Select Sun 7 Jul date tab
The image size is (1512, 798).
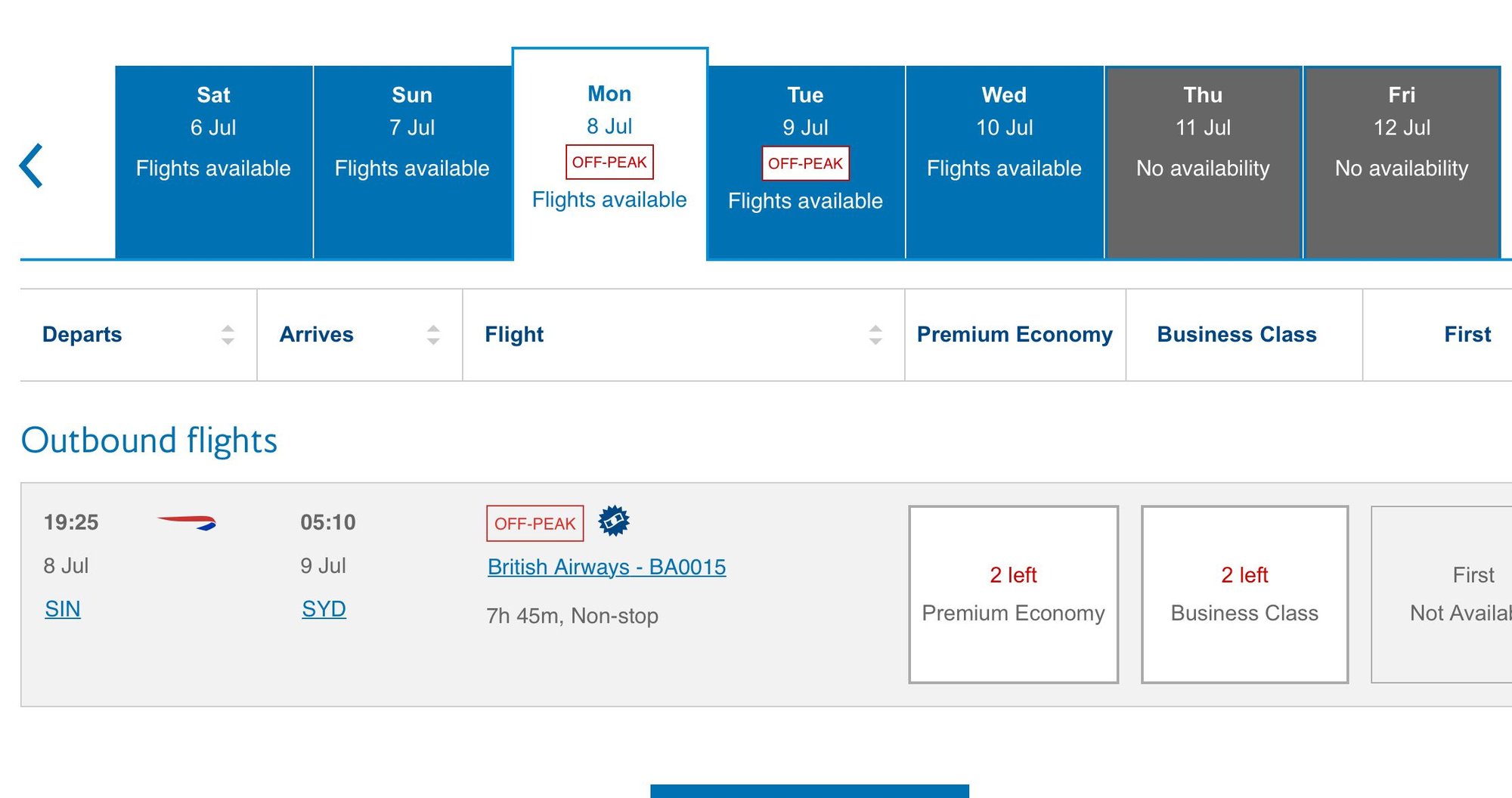(x=412, y=162)
